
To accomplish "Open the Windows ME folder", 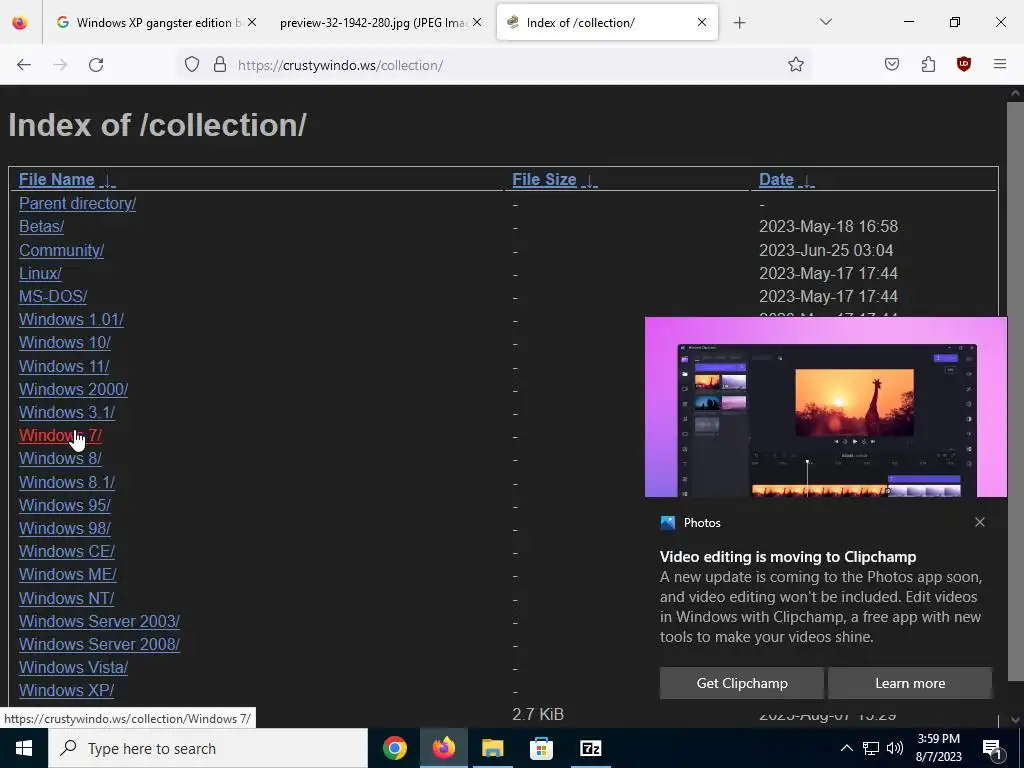I will click(68, 575).
